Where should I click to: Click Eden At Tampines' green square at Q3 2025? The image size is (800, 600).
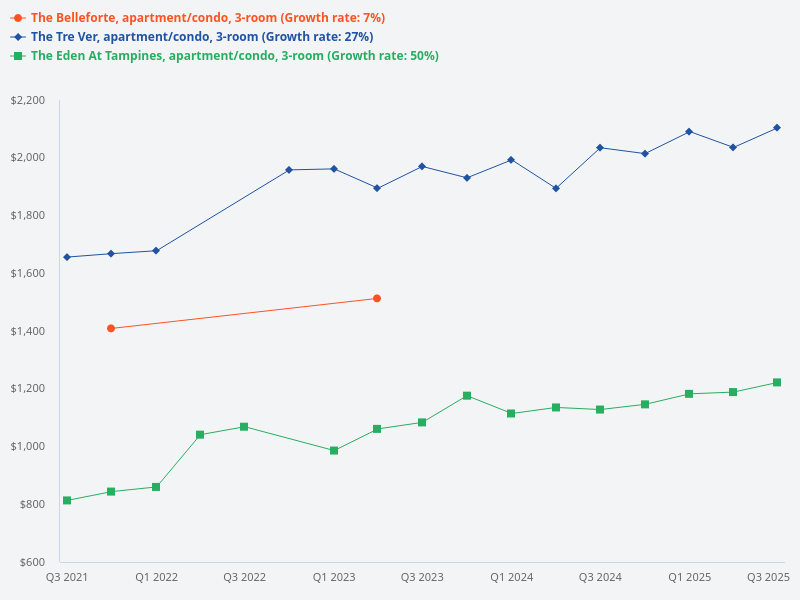coord(777,382)
